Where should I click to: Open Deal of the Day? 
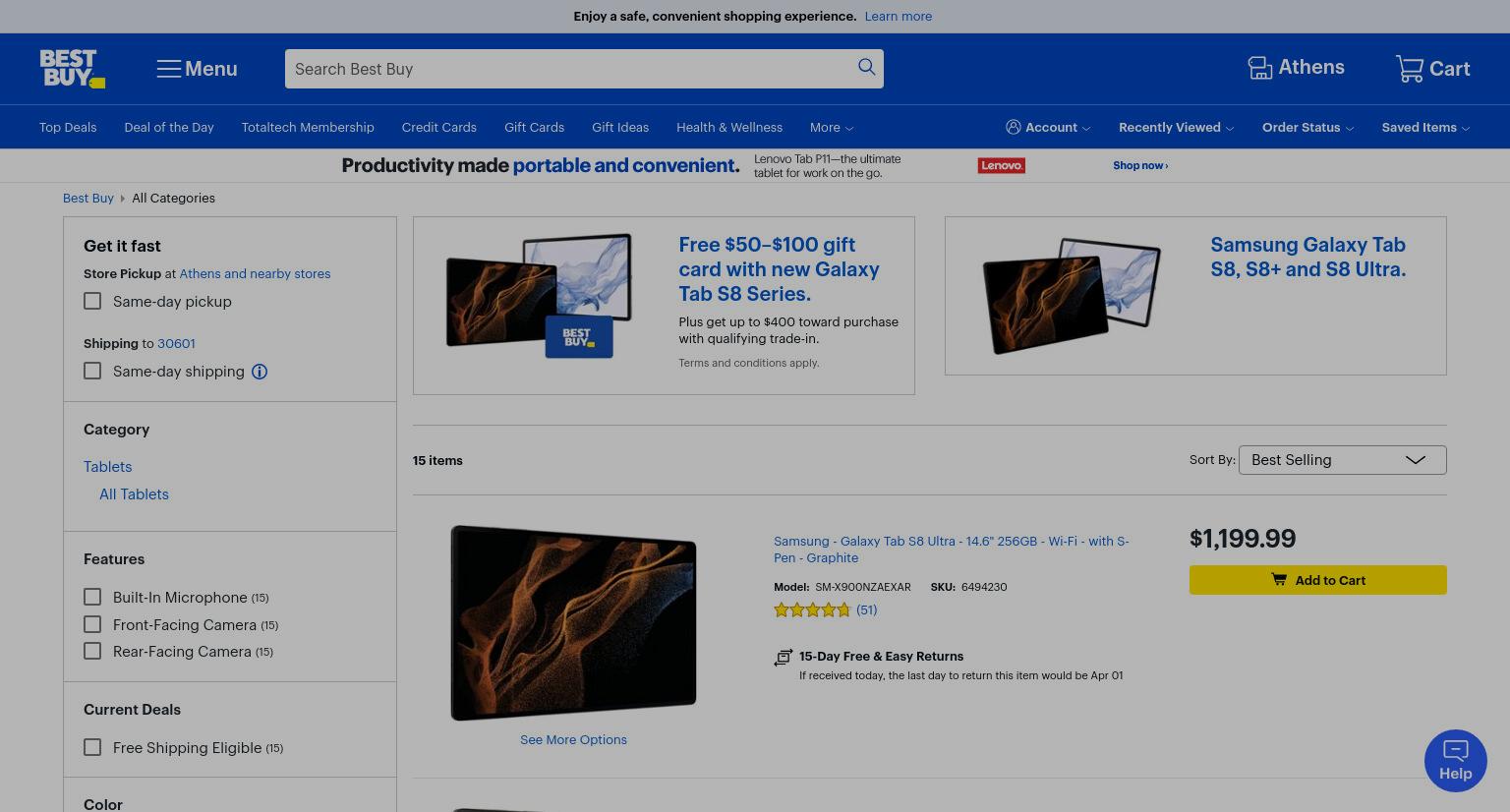169,128
